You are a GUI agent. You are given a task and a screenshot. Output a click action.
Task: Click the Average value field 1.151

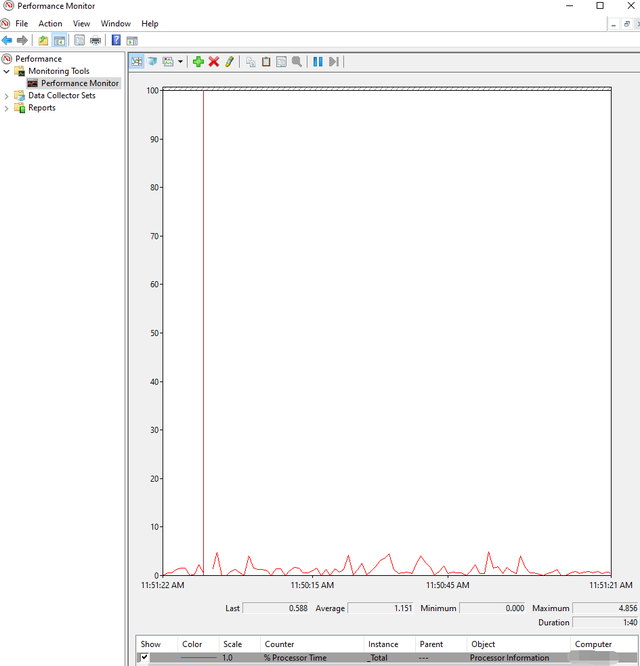point(381,608)
